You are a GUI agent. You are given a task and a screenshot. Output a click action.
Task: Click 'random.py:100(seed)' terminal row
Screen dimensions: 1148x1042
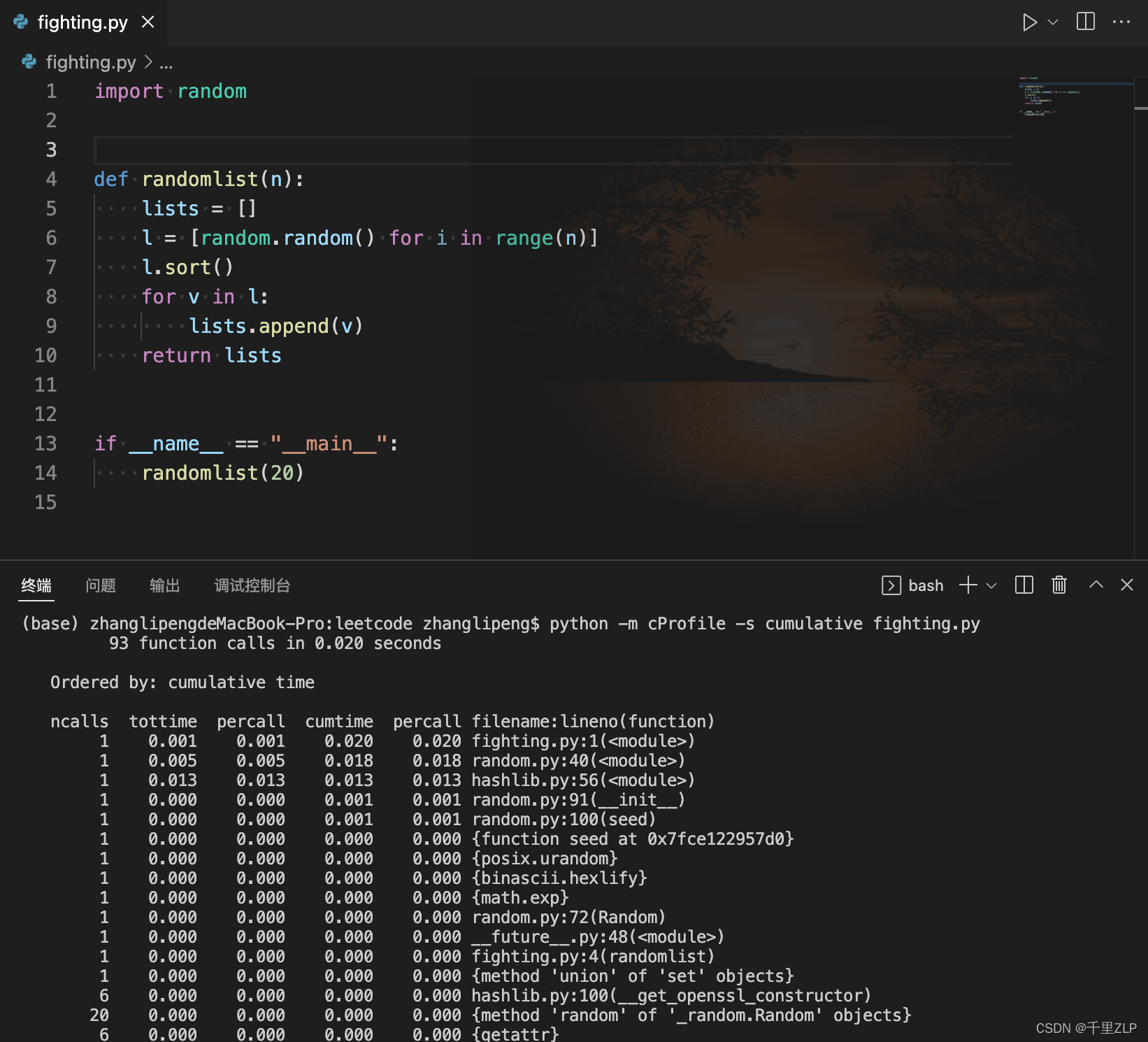[x=564, y=819]
